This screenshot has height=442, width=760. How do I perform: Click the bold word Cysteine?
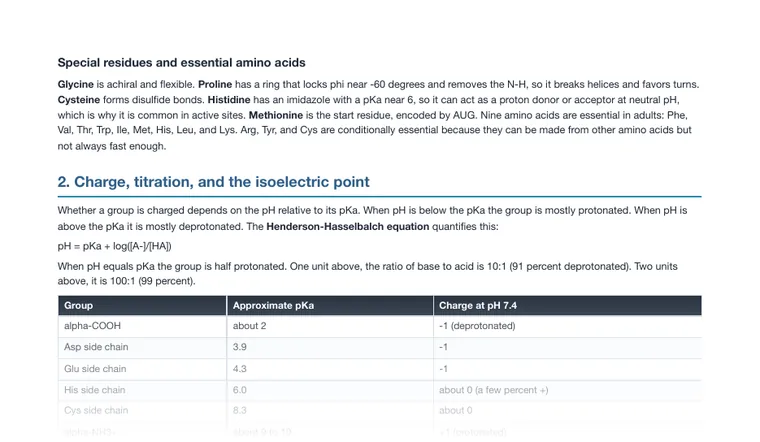point(79,100)
